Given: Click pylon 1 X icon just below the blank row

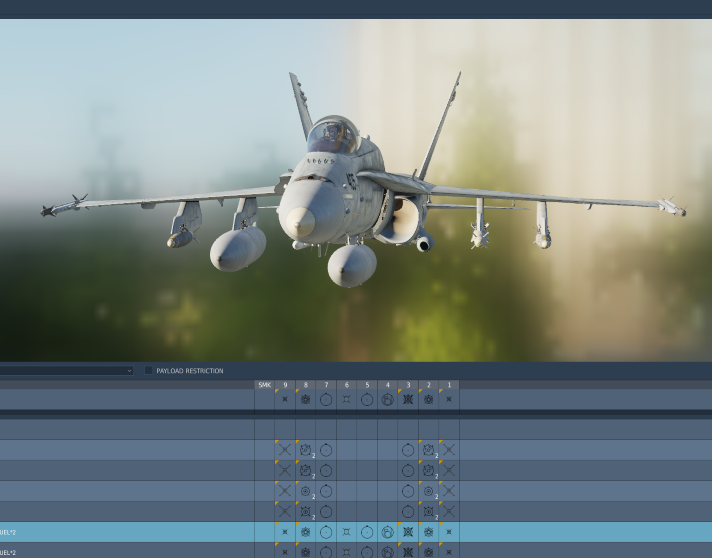Looking at the screenshot, I should (449, 450).
